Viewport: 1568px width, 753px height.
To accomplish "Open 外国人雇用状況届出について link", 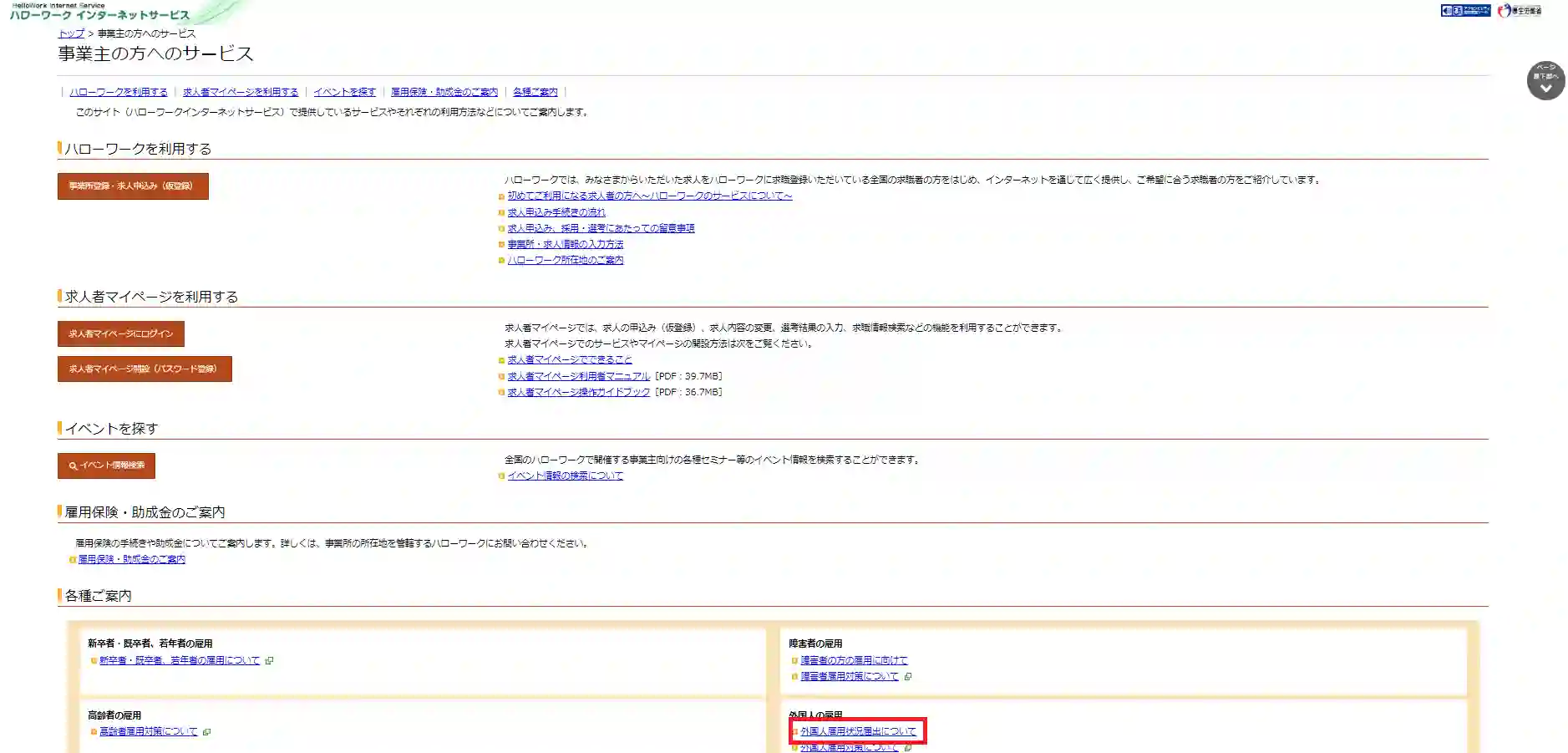I will (x=858, y=731).
